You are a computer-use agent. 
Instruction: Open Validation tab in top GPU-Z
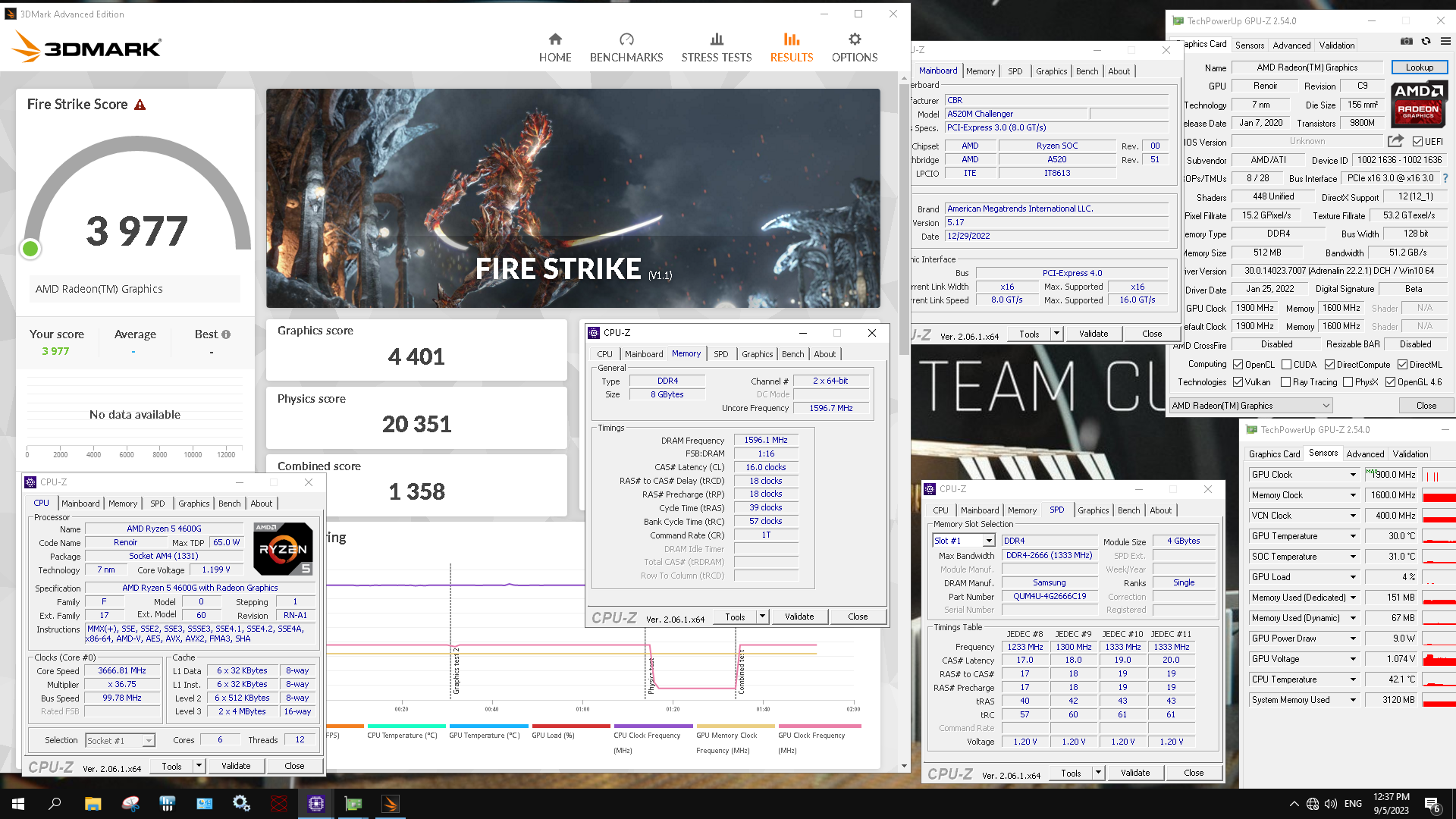pyautogui.click(x=1336, y=45)
